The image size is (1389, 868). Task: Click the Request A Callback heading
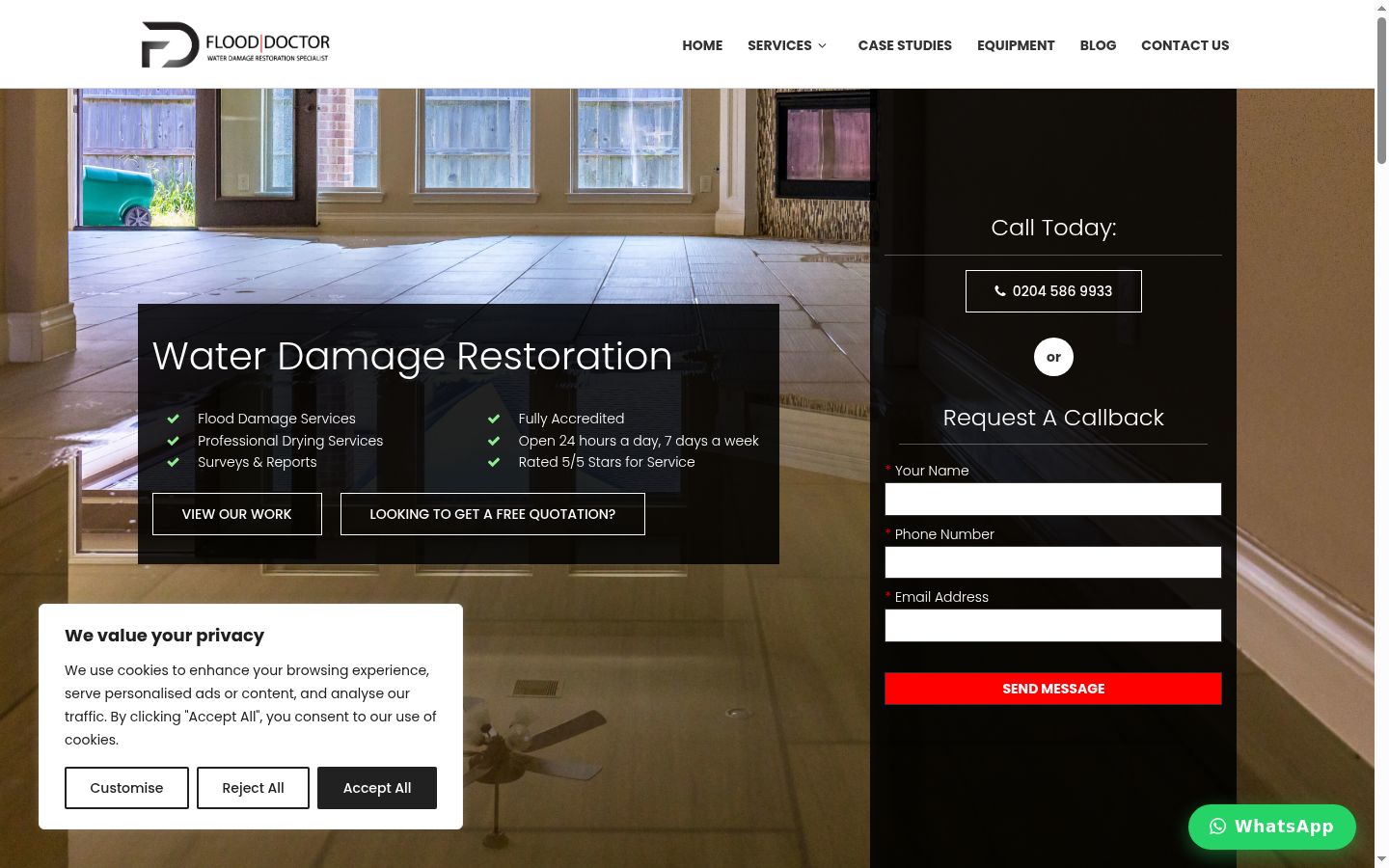point(1053,418)
